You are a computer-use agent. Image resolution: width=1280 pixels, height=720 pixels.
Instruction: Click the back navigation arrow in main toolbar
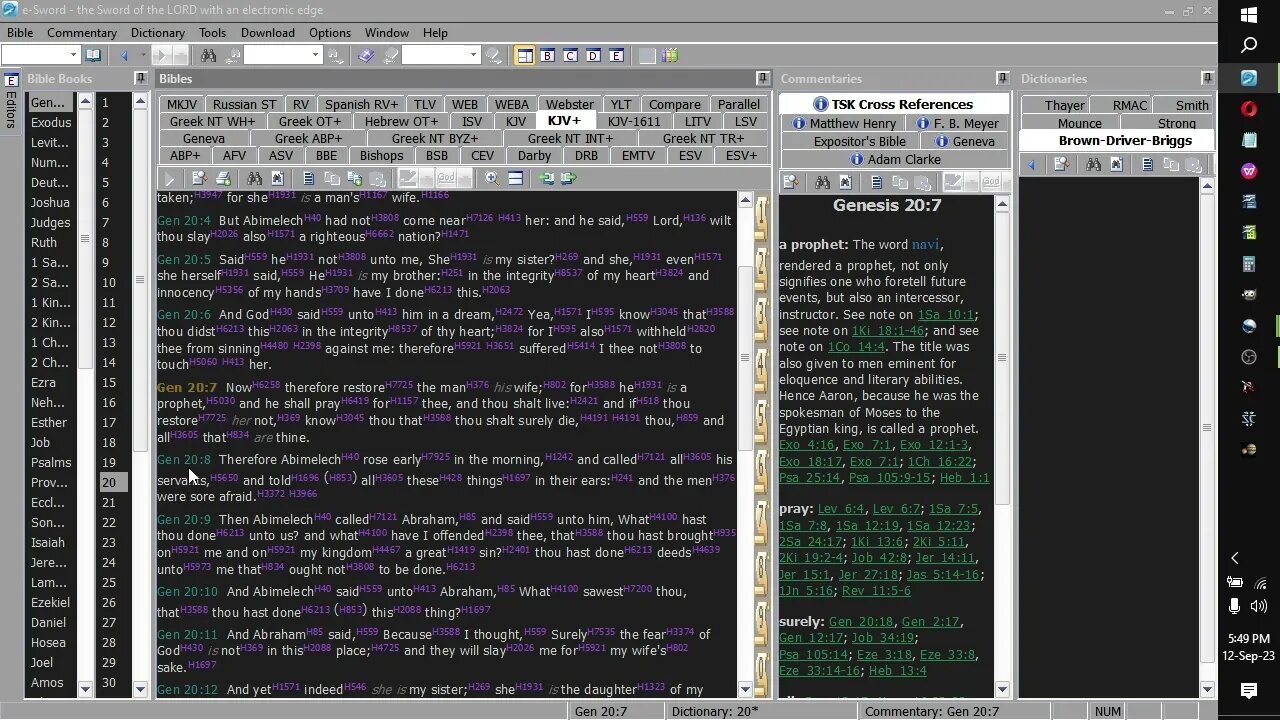coord(125,56)
